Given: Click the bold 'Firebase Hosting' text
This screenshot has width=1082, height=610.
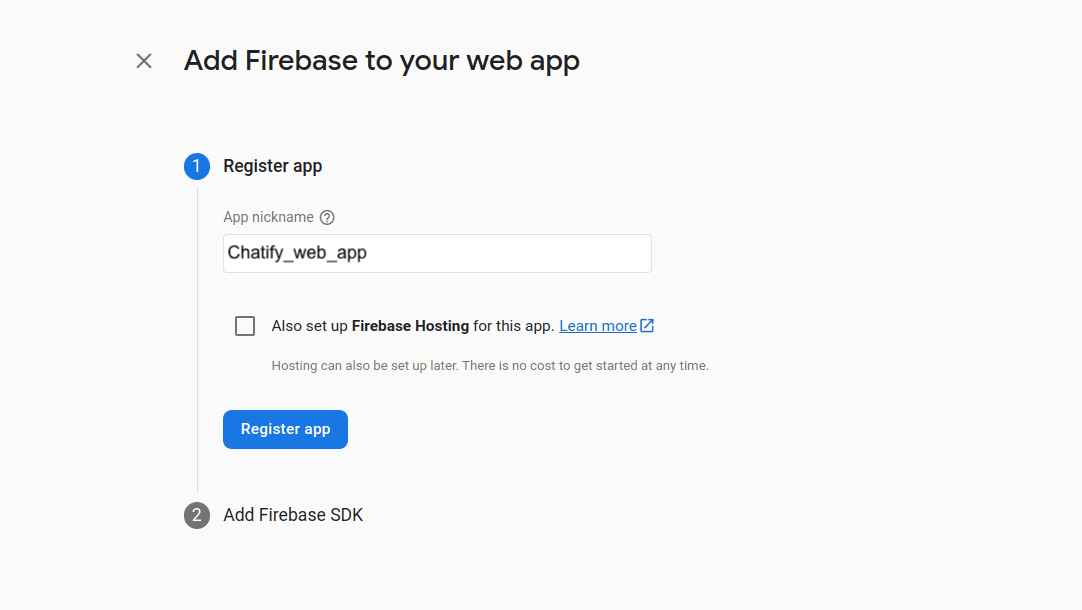Looking at the screenshot, I should [410, 326].
